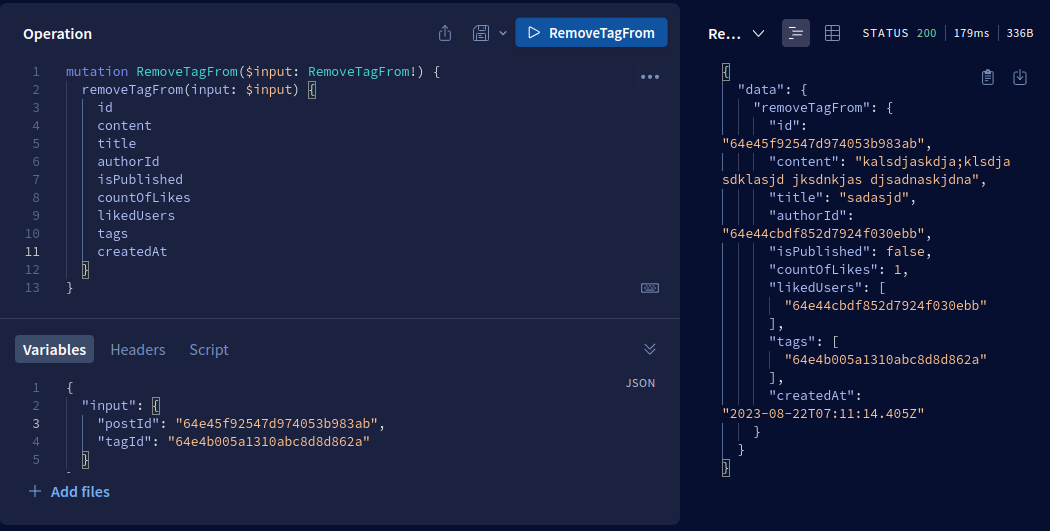Run the RemoveTagFrom mutation

pos(591,33)
